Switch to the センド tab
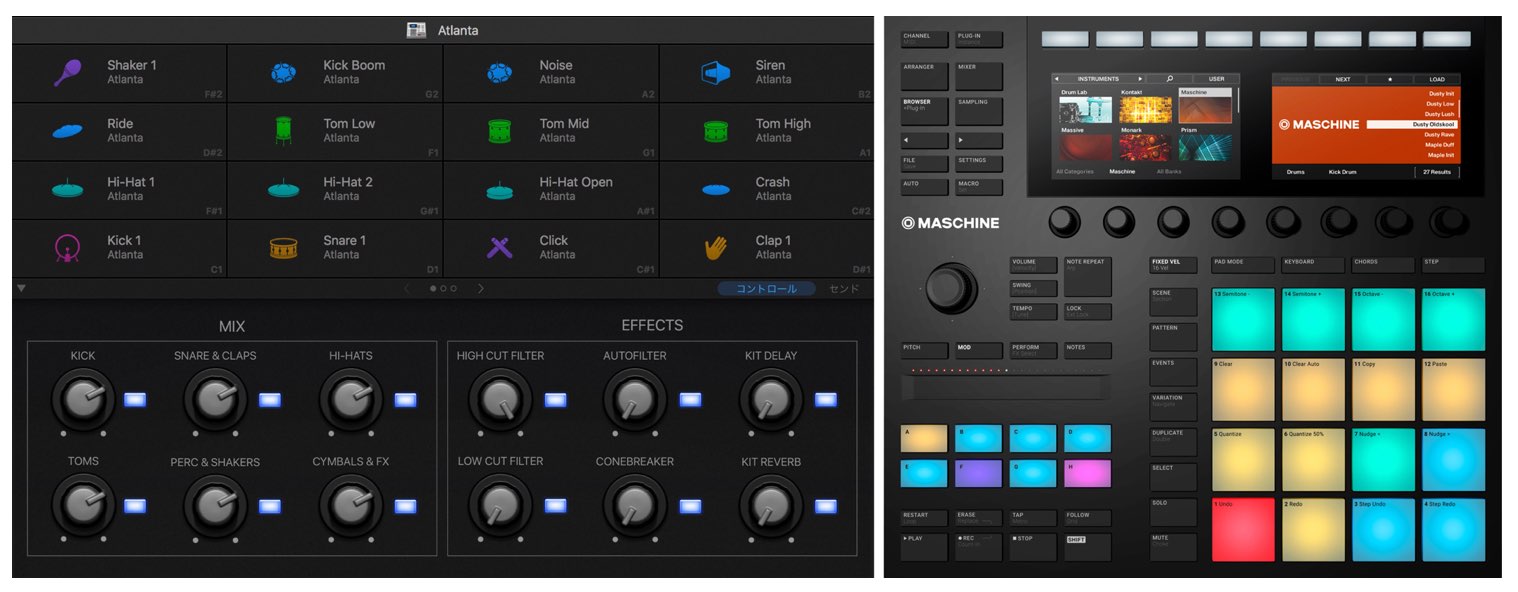Viewport: 1518px width, 592px height. pos(844,288)
